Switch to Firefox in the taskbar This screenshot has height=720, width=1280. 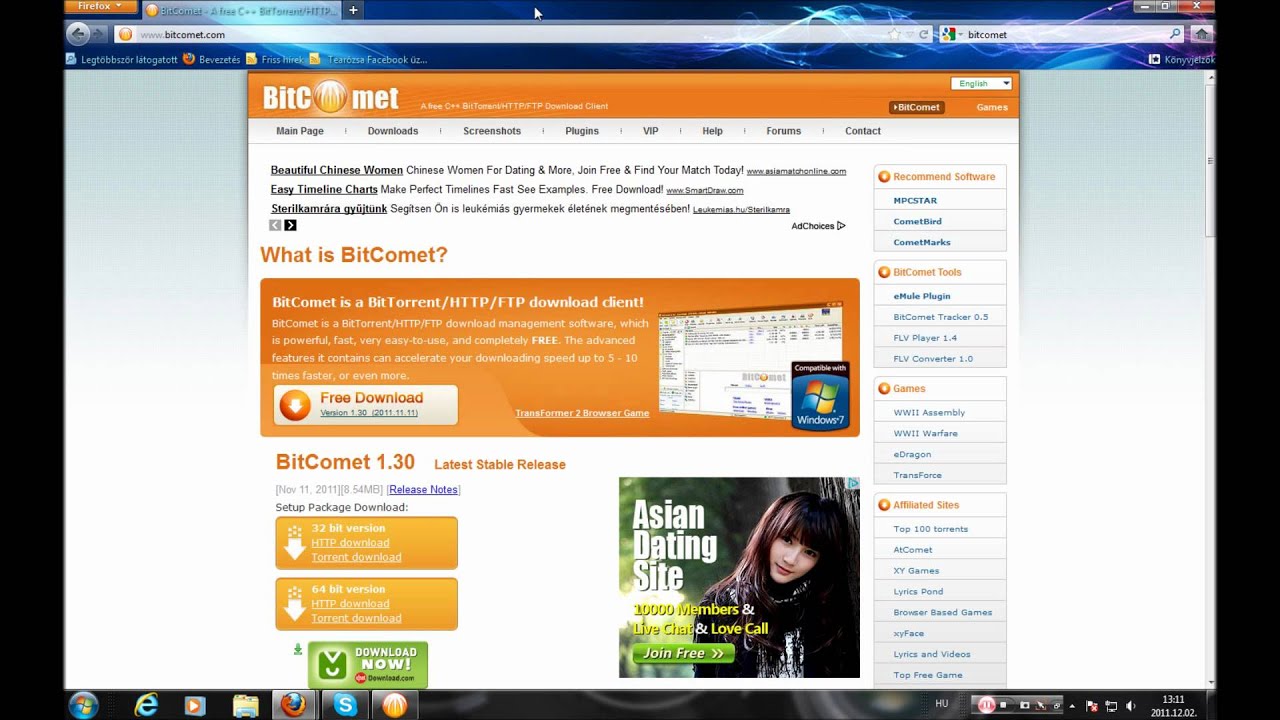pyautogui.click(x=293, y=705)
